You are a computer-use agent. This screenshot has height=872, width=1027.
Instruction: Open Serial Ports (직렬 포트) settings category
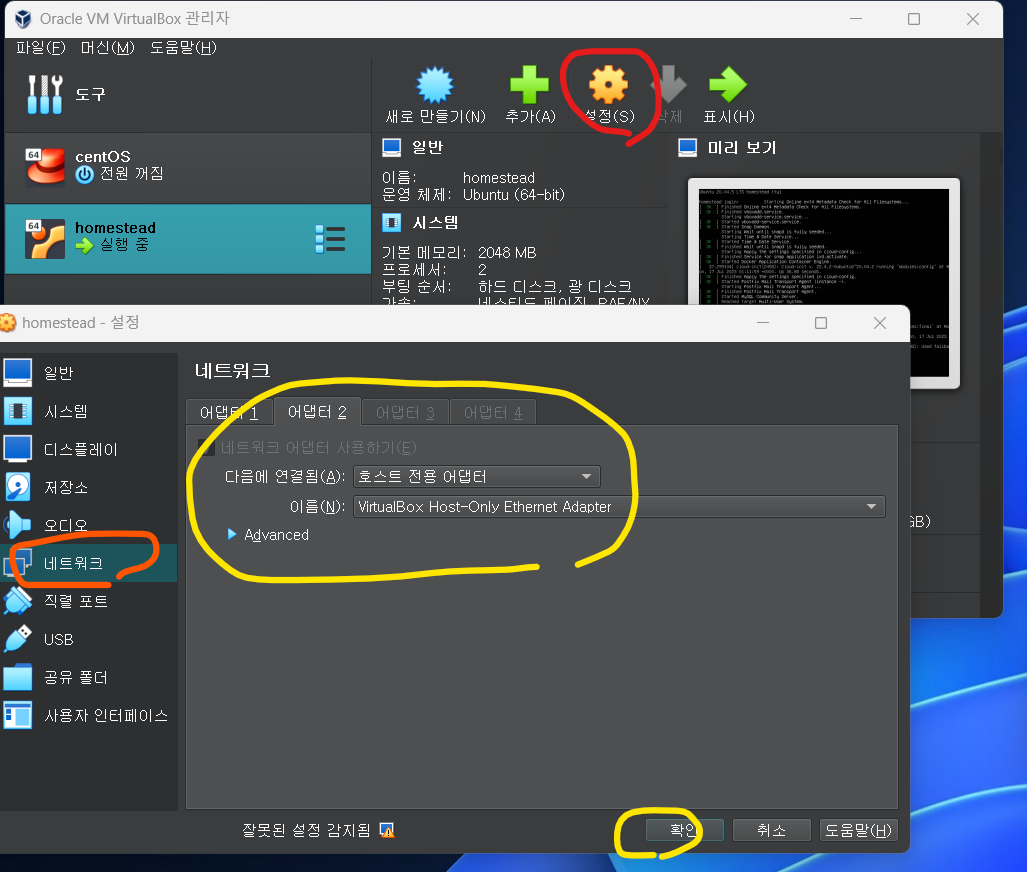pos(88,601)
